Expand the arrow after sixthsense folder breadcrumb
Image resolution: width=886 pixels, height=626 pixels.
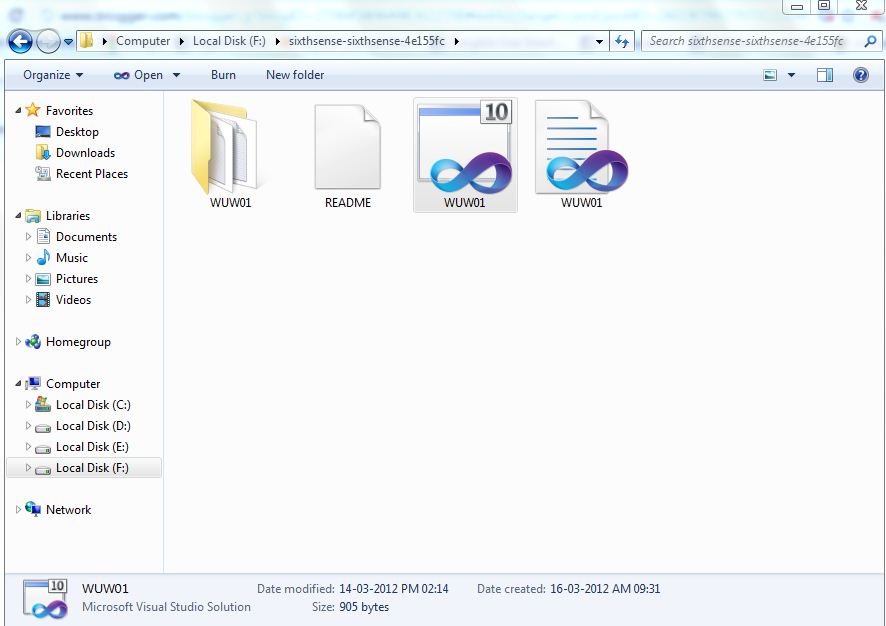click(x=456, y=41)
